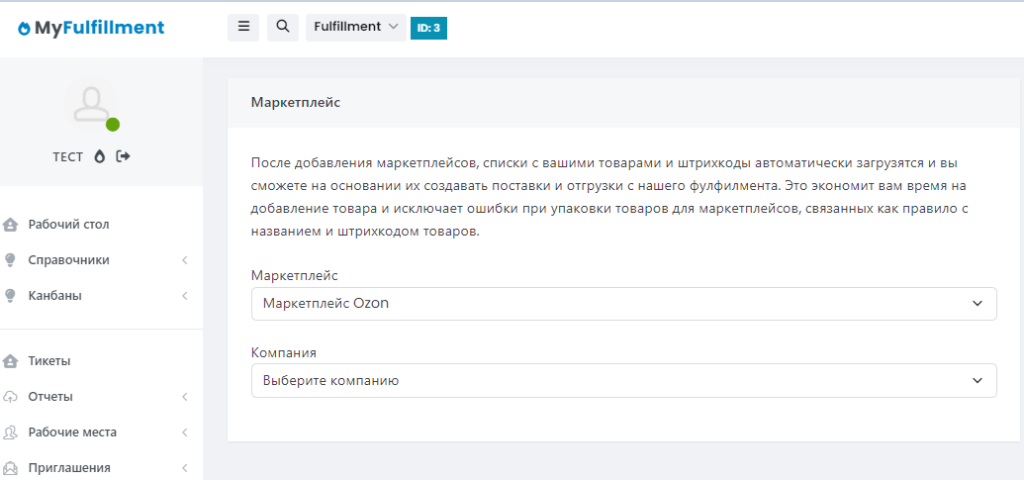This screenshot has width=1024, height=480.
Task: Expand the Рабочие места submenu chevron
Action: [x=185, y=433]
